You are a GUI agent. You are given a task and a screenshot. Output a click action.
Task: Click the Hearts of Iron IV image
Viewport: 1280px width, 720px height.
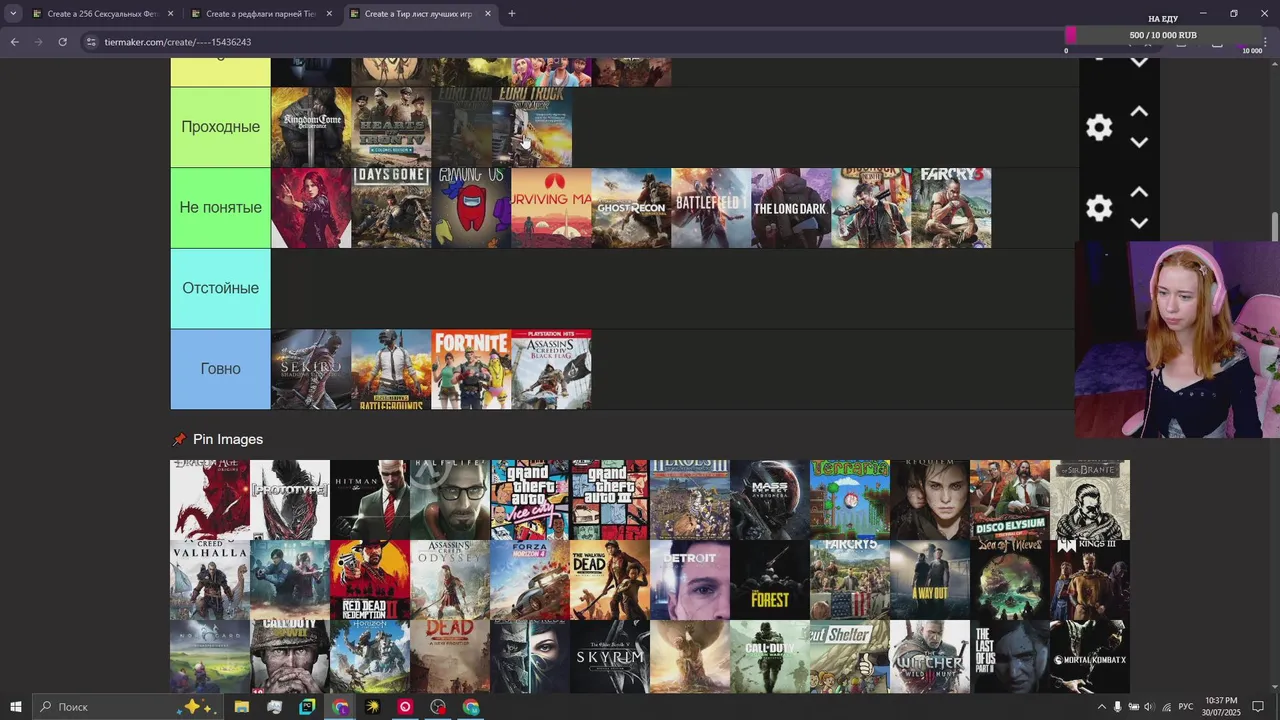pyautogui.click(x=391, y=127)
